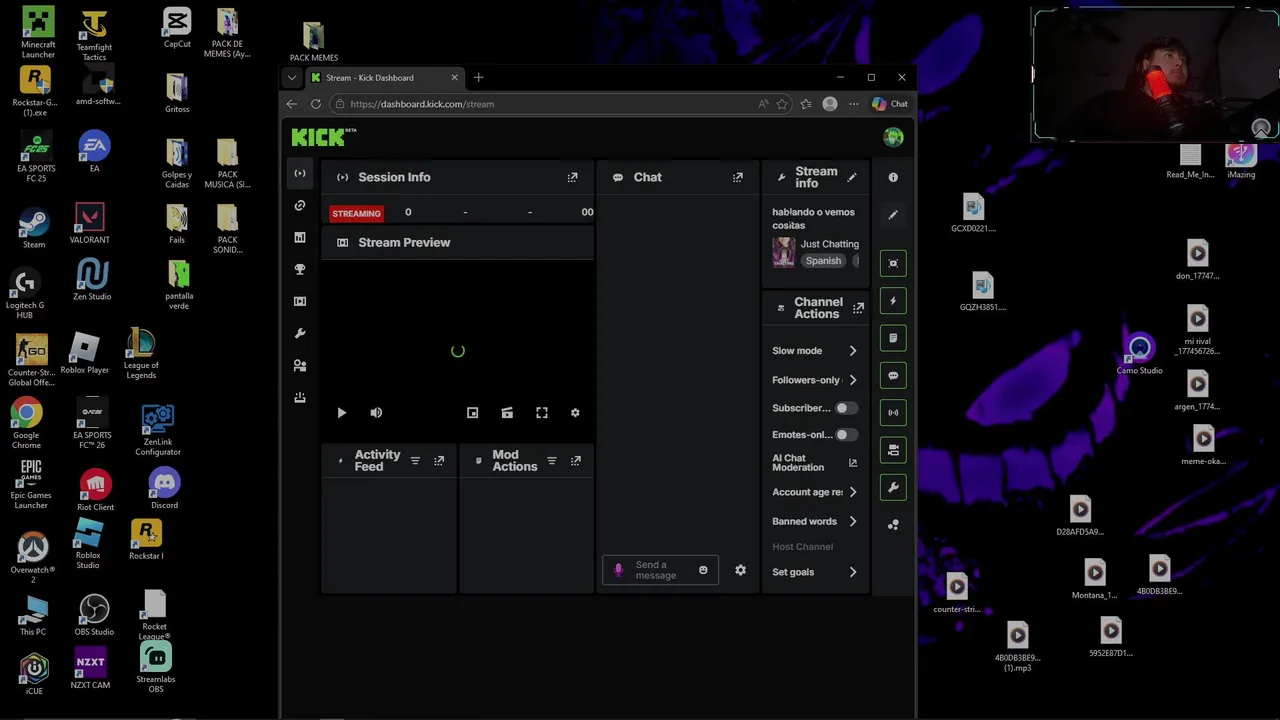Open the emoji picker in chat input

pyautogui.click(x=703, y=570)
